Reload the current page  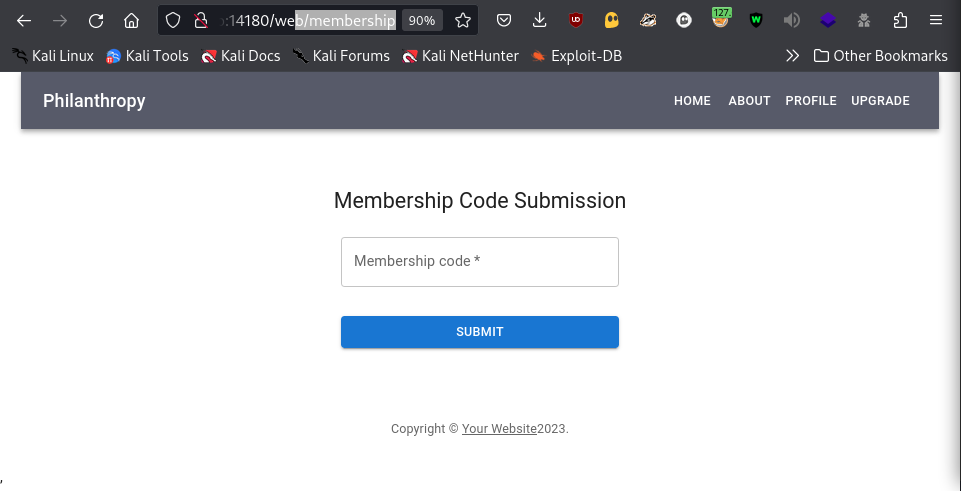pyautogui.click(x=96, y=21)
